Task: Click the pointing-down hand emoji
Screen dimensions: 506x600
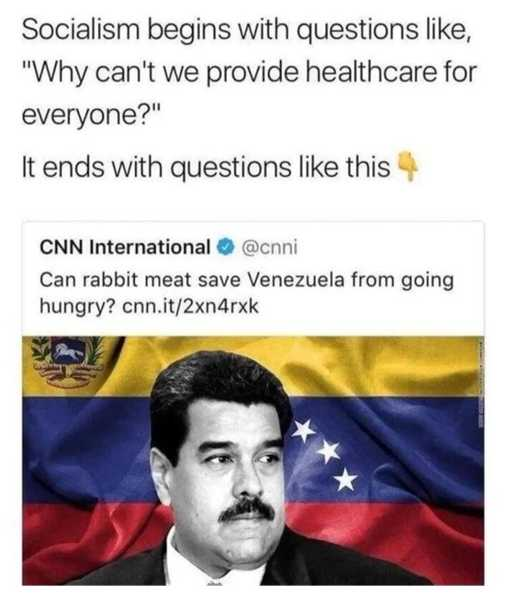Action: pyautogui.click(x=408, y=166)
